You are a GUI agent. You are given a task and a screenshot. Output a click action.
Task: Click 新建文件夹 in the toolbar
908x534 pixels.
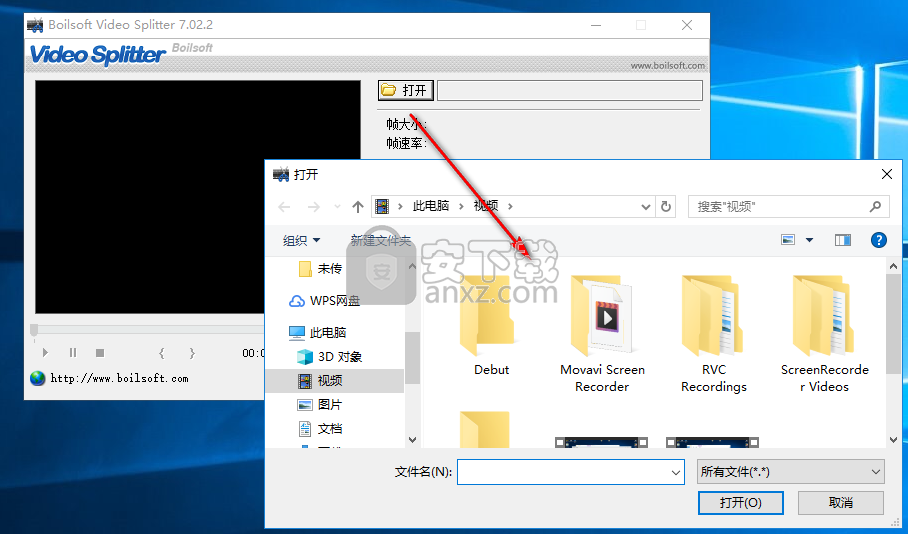pyautogui.click(x=381, y=240)
